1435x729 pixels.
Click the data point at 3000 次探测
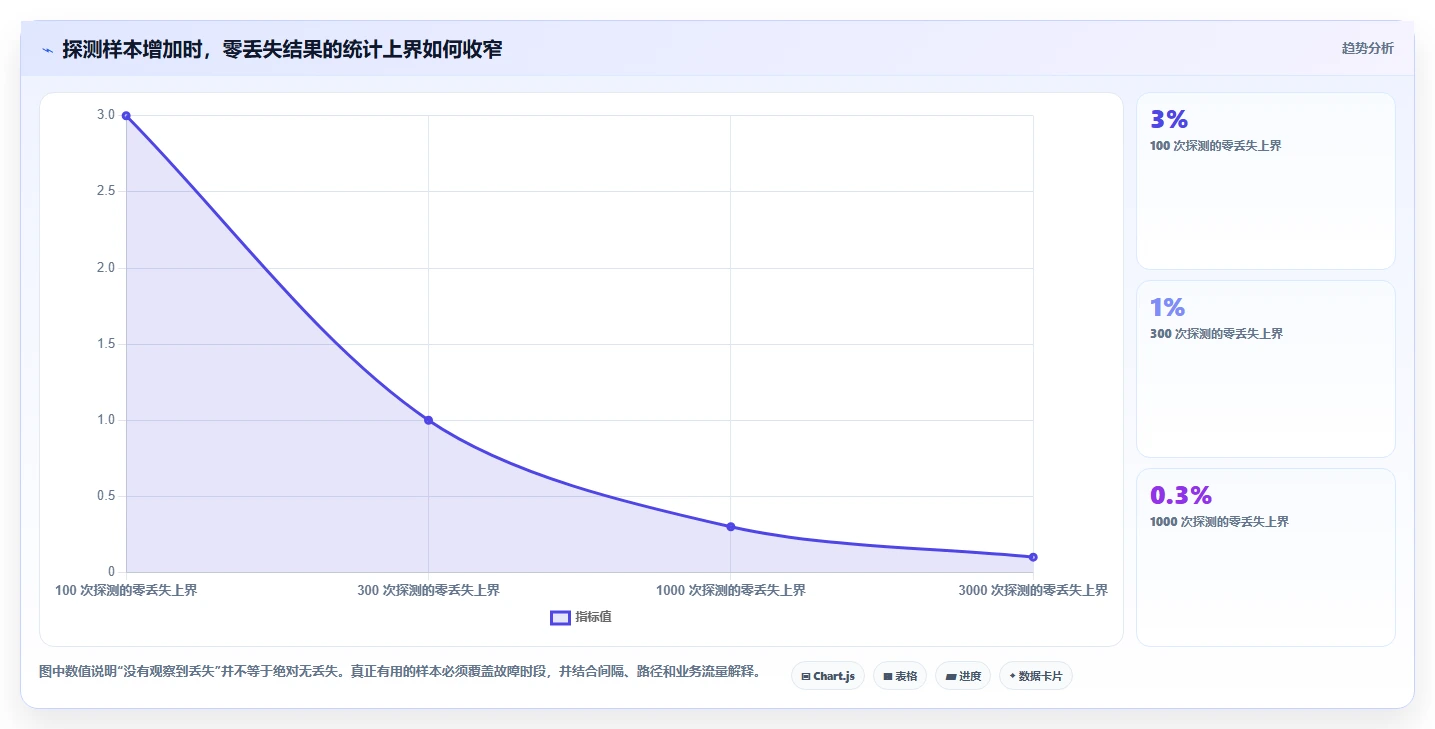(x=1033, y=557)
